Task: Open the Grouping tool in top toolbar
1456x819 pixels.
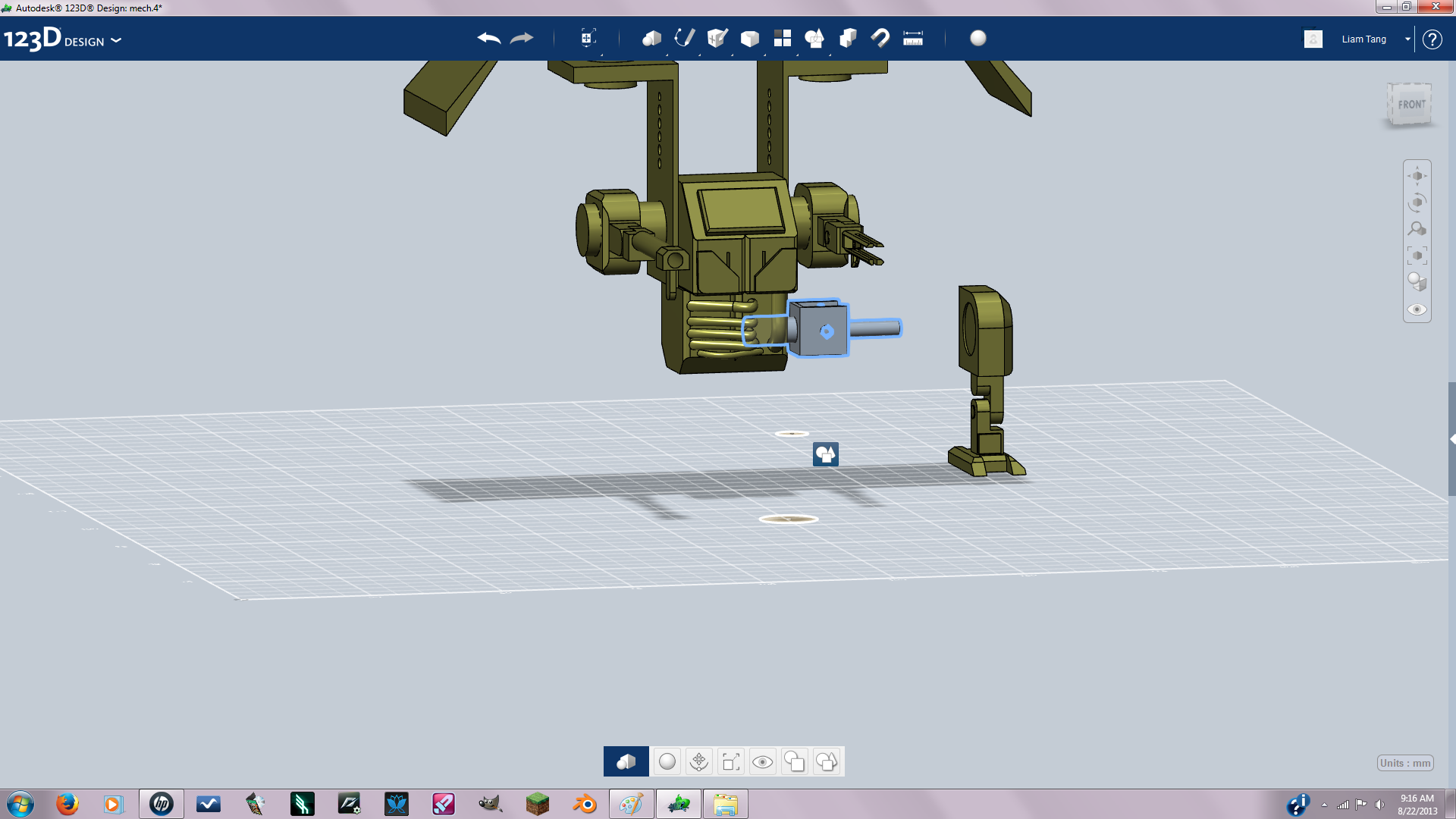Action: (x=814, y=38)
